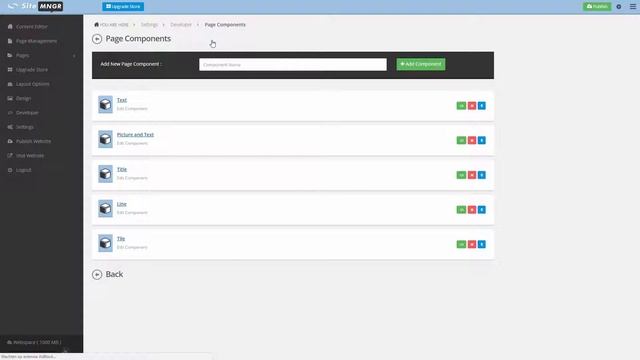
Task: Select Publish Website in the sidebar
Action: click(x=33, y=141)
